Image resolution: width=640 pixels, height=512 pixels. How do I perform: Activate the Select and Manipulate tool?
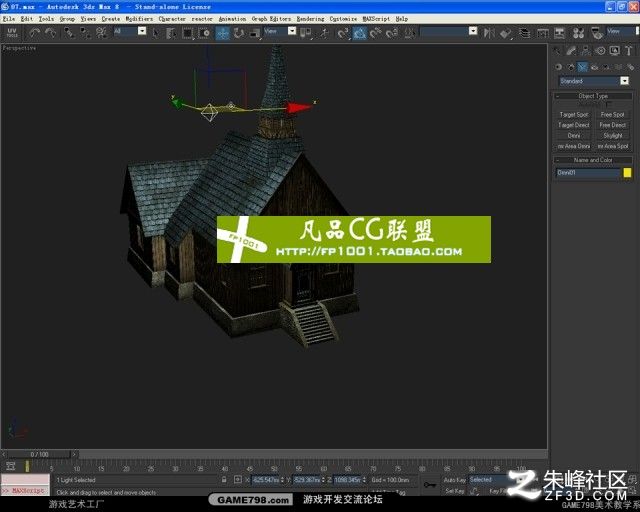[x=324, y=33]
